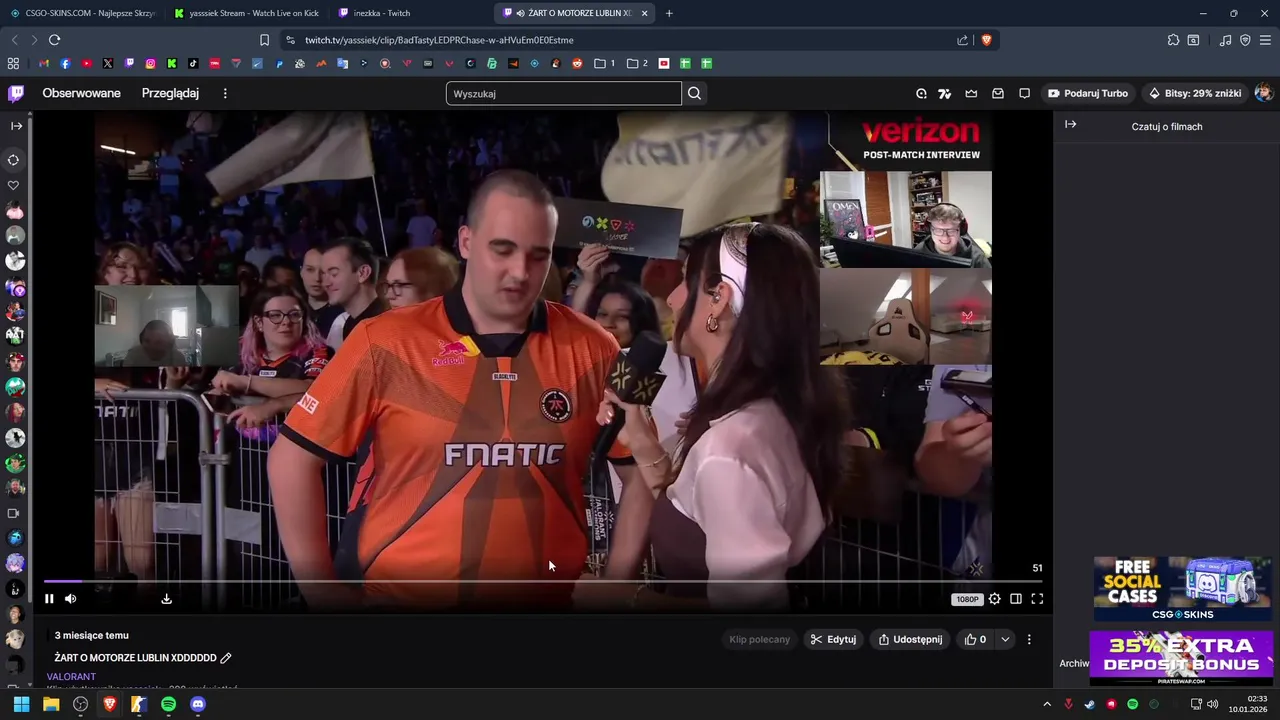Click the heart followed icon in sidebar
Viewport: 1280px width, 720px height.
pyautogui.click(x=14, y=185)
